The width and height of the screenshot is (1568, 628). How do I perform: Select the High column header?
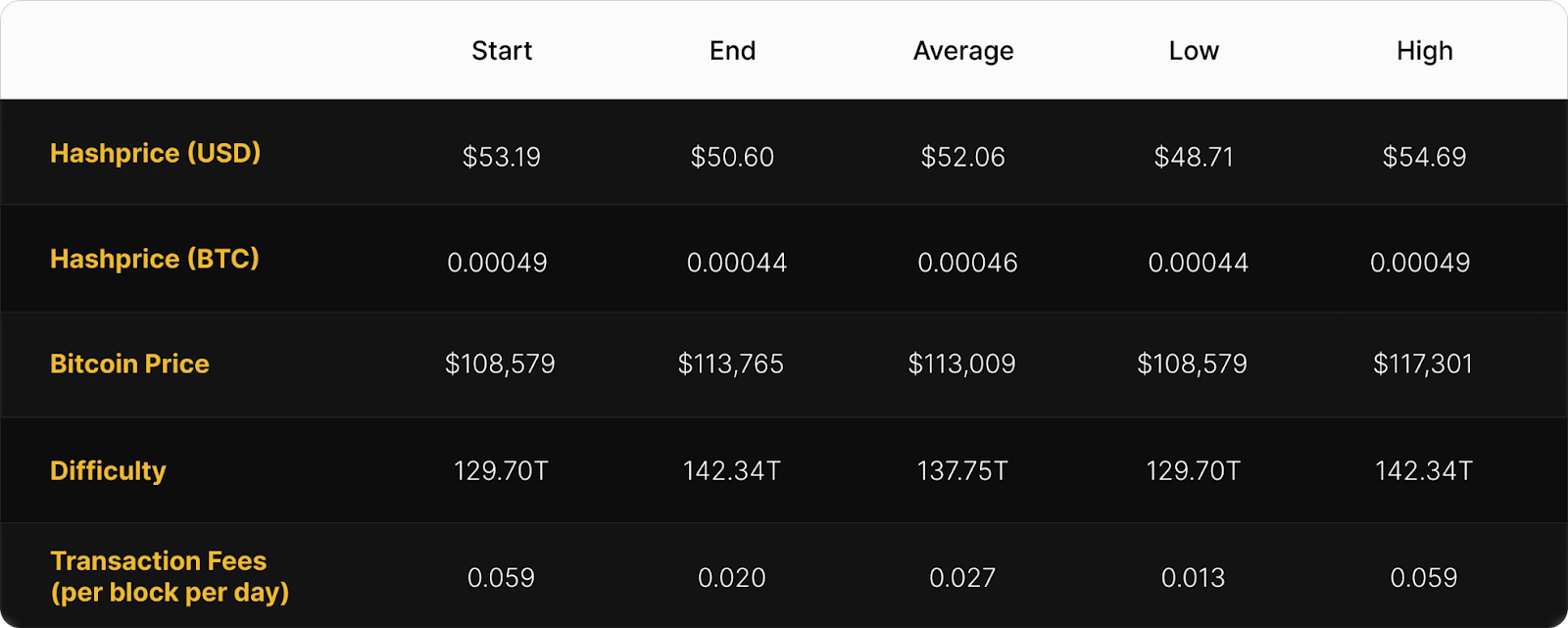click(1424, 51)
